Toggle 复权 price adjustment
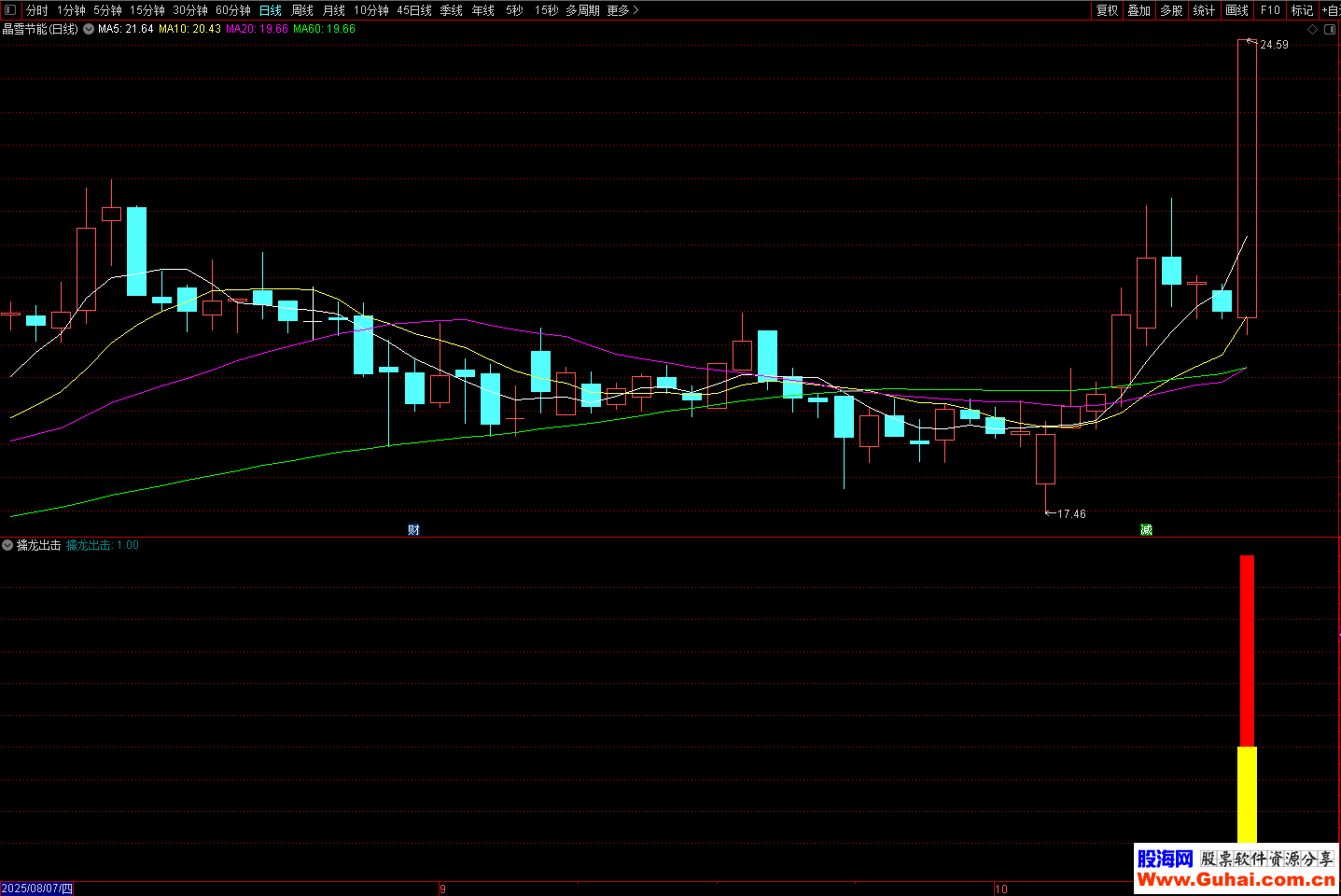 pos(1107,10)
